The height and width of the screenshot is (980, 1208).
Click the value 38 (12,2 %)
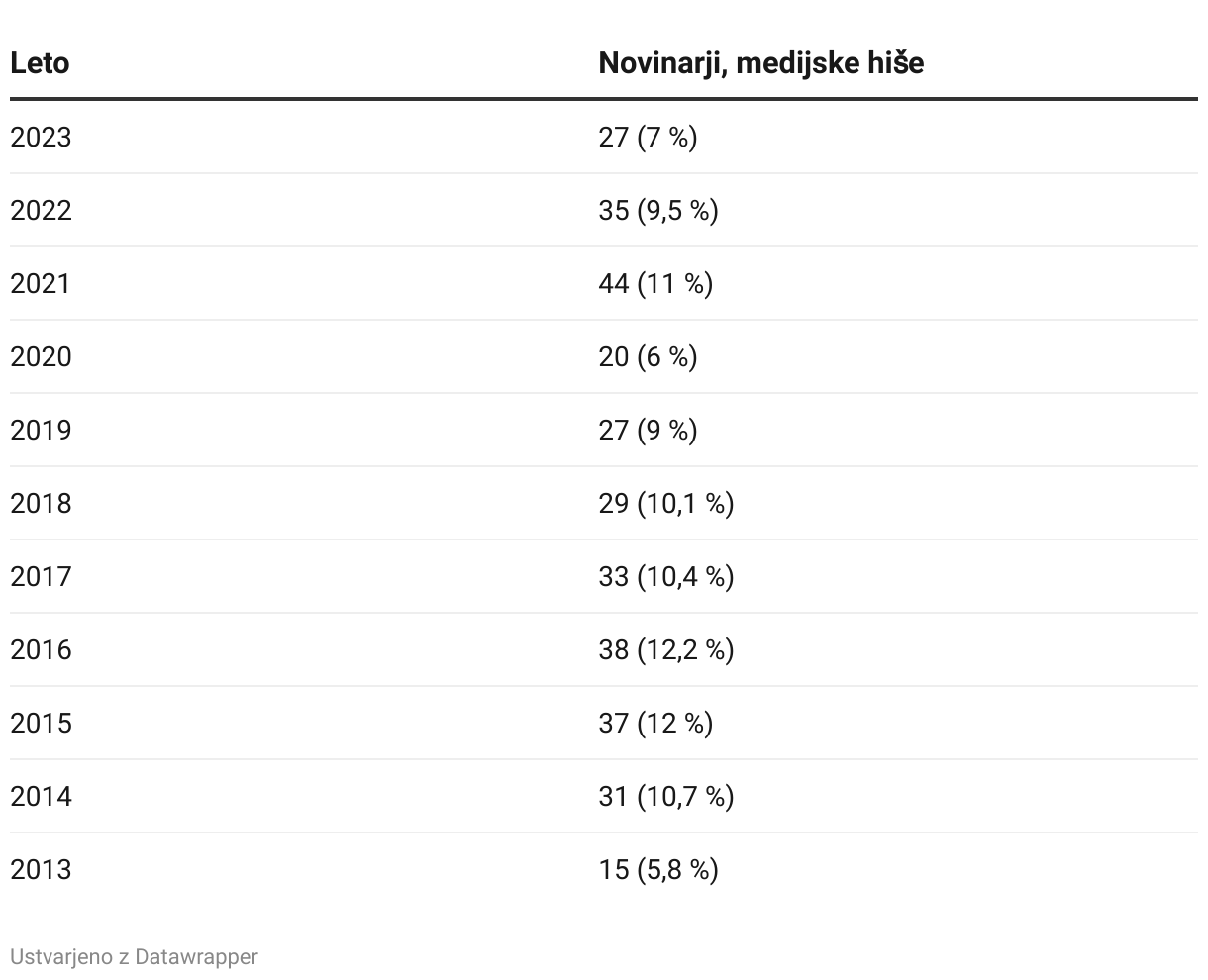pos(666,649)
